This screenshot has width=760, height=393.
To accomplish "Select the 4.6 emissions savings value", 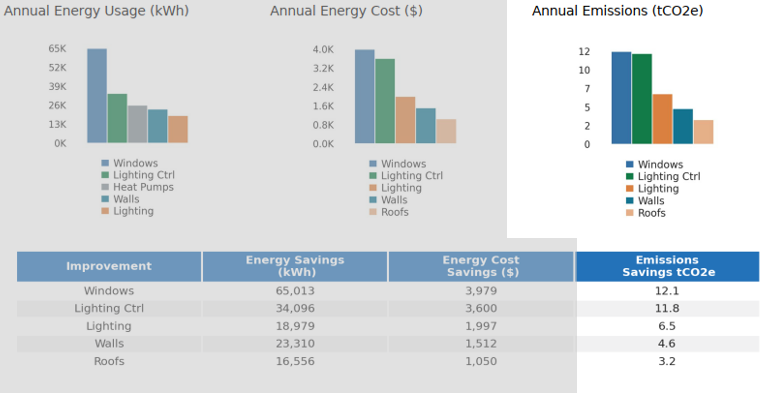I will [x=667, y=344].
